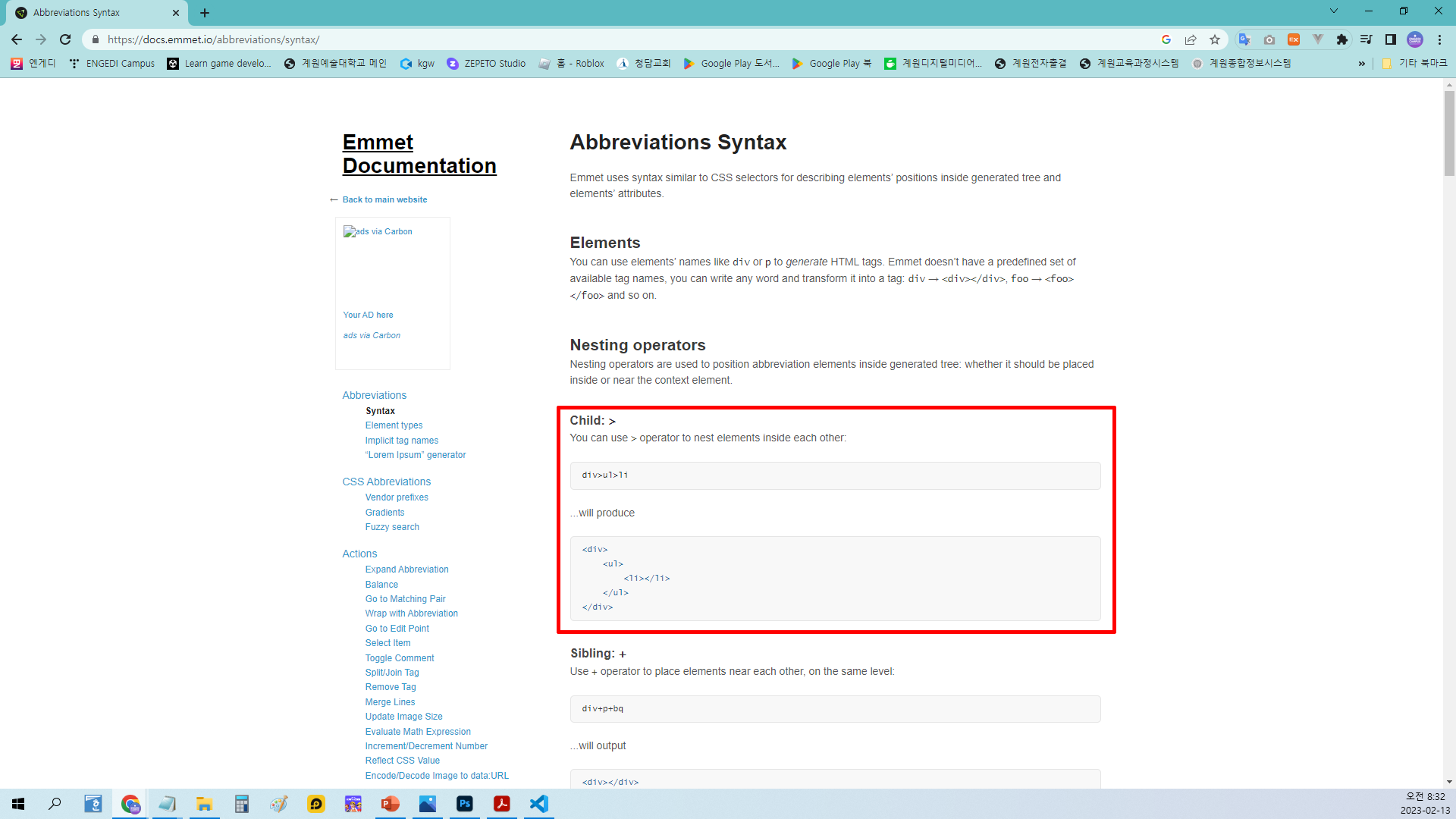Viewport: 1456px width, 819px height.
Task: Launch Photoshop from the taskbar
Action: coord(465,804)
